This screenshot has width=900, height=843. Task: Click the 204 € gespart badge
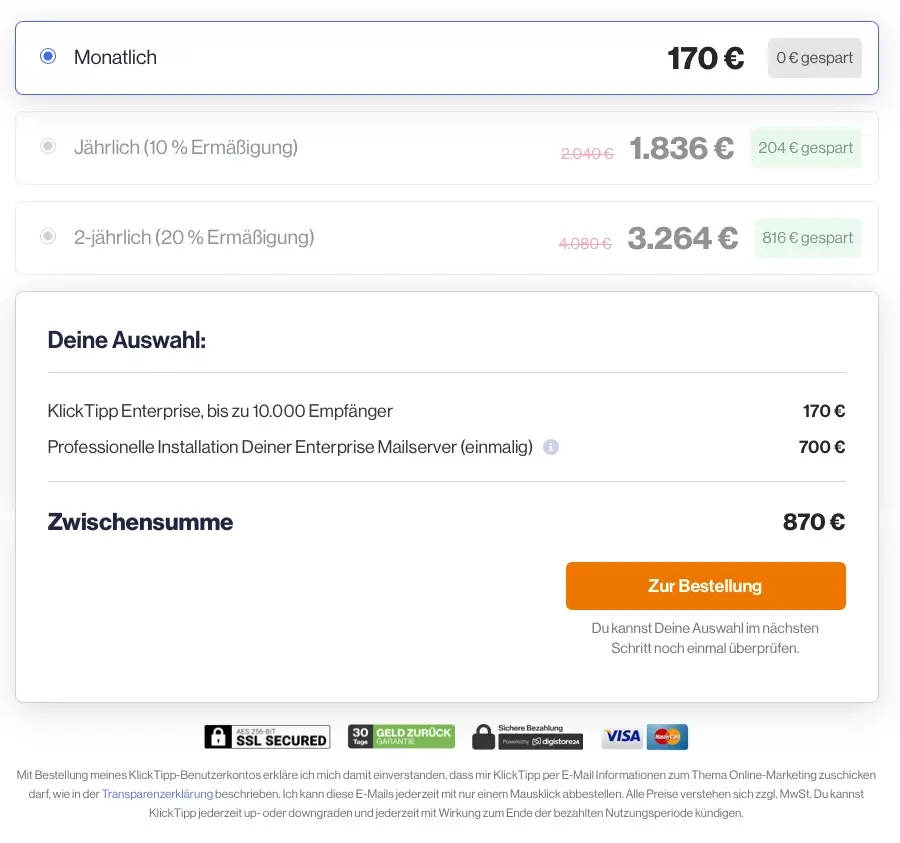coord(806,148)
